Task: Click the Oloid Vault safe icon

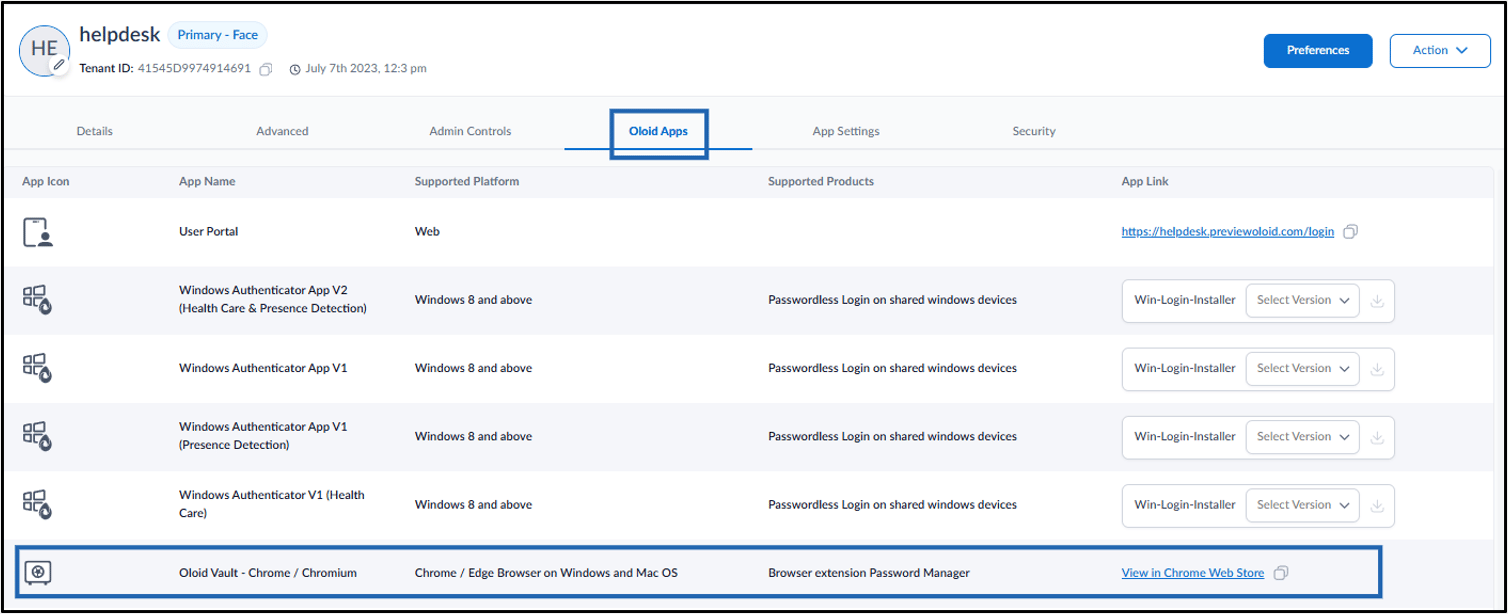Action: [38, 573]
